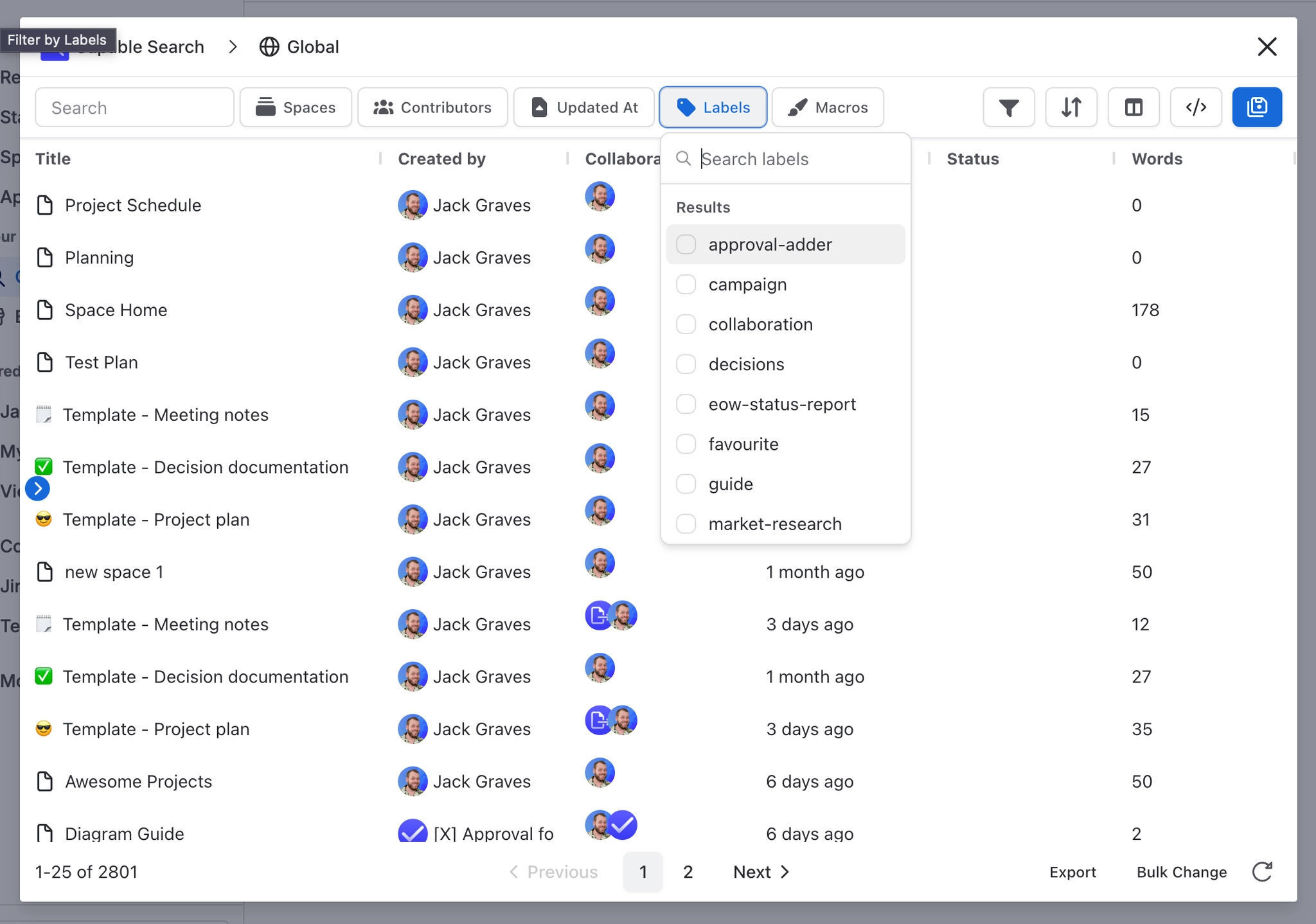Screen dimensions: 1316x924
Task: Focus the Search labels input
Action: pyautogui.click(x=797, y=159)
